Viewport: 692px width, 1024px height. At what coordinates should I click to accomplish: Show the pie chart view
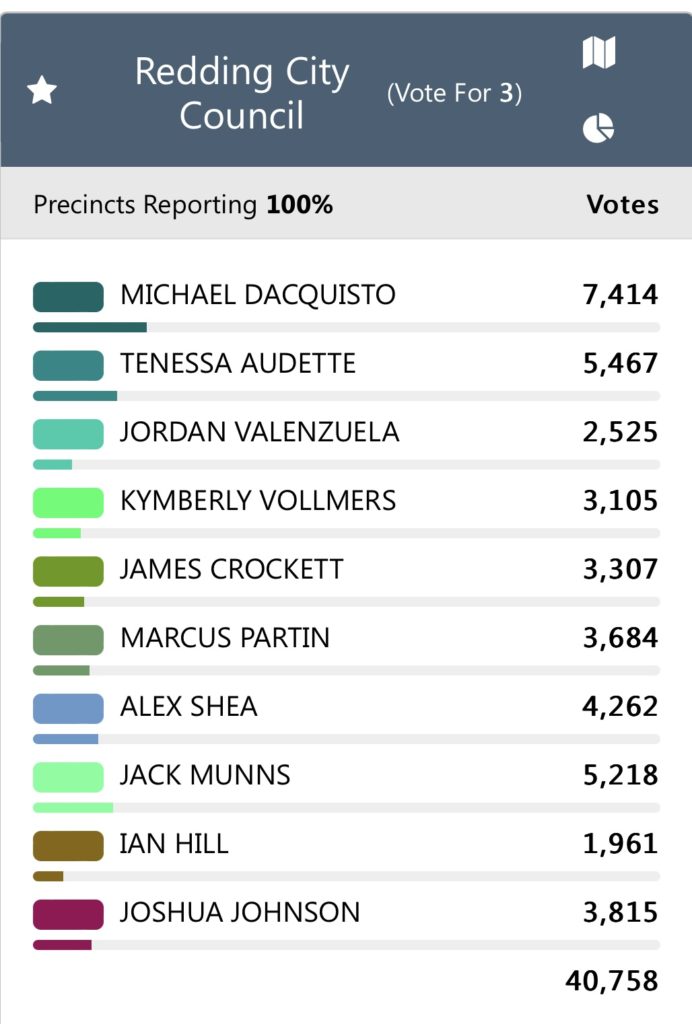(x=598, y=129)
